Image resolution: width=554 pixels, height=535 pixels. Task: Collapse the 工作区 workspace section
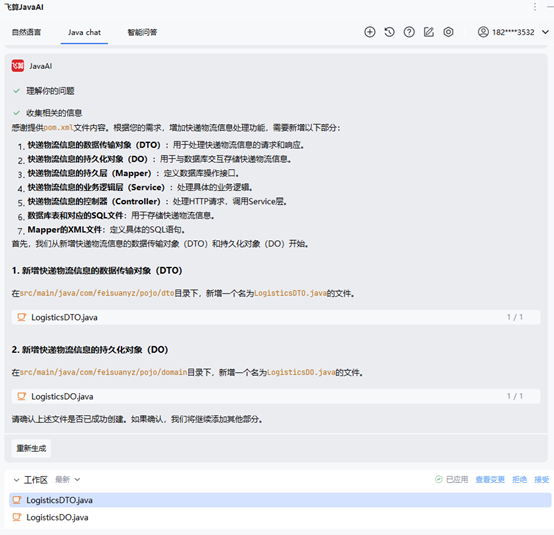tap(16, 480)
